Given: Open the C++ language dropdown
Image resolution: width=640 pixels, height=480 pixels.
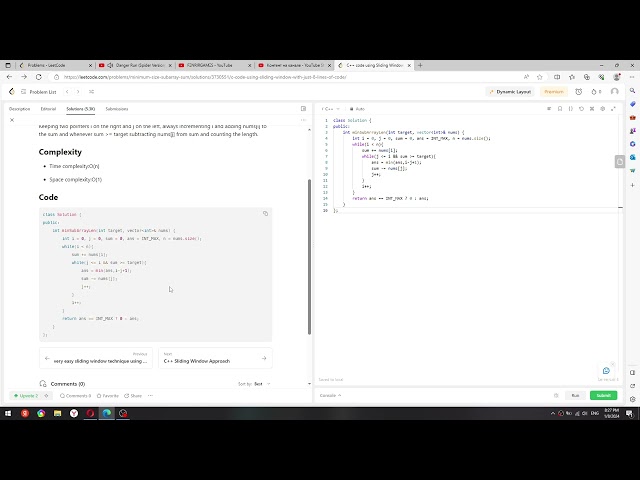Looking at the screenshot, I should tap(331, 109).
